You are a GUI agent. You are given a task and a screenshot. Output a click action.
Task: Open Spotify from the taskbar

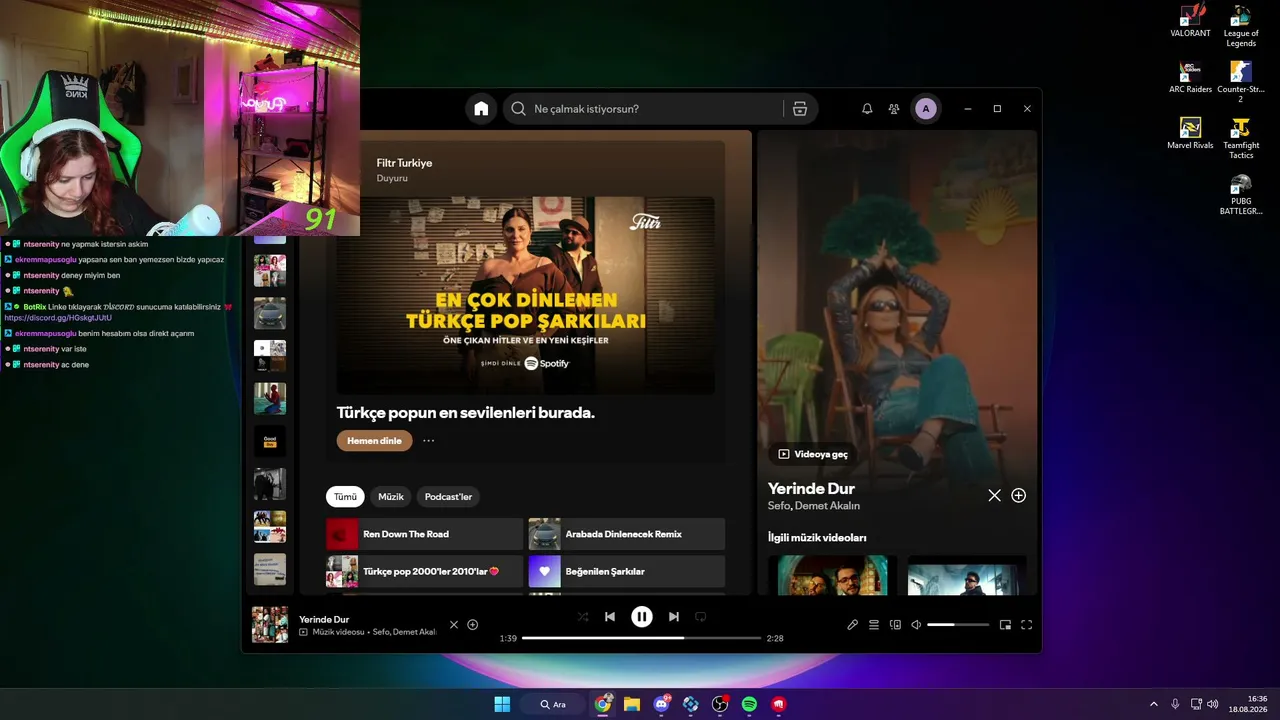[749, 704]
